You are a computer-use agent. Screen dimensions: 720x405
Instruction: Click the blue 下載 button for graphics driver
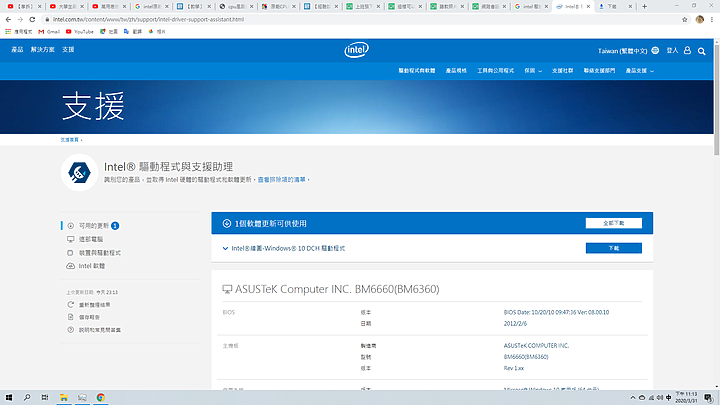613,248
